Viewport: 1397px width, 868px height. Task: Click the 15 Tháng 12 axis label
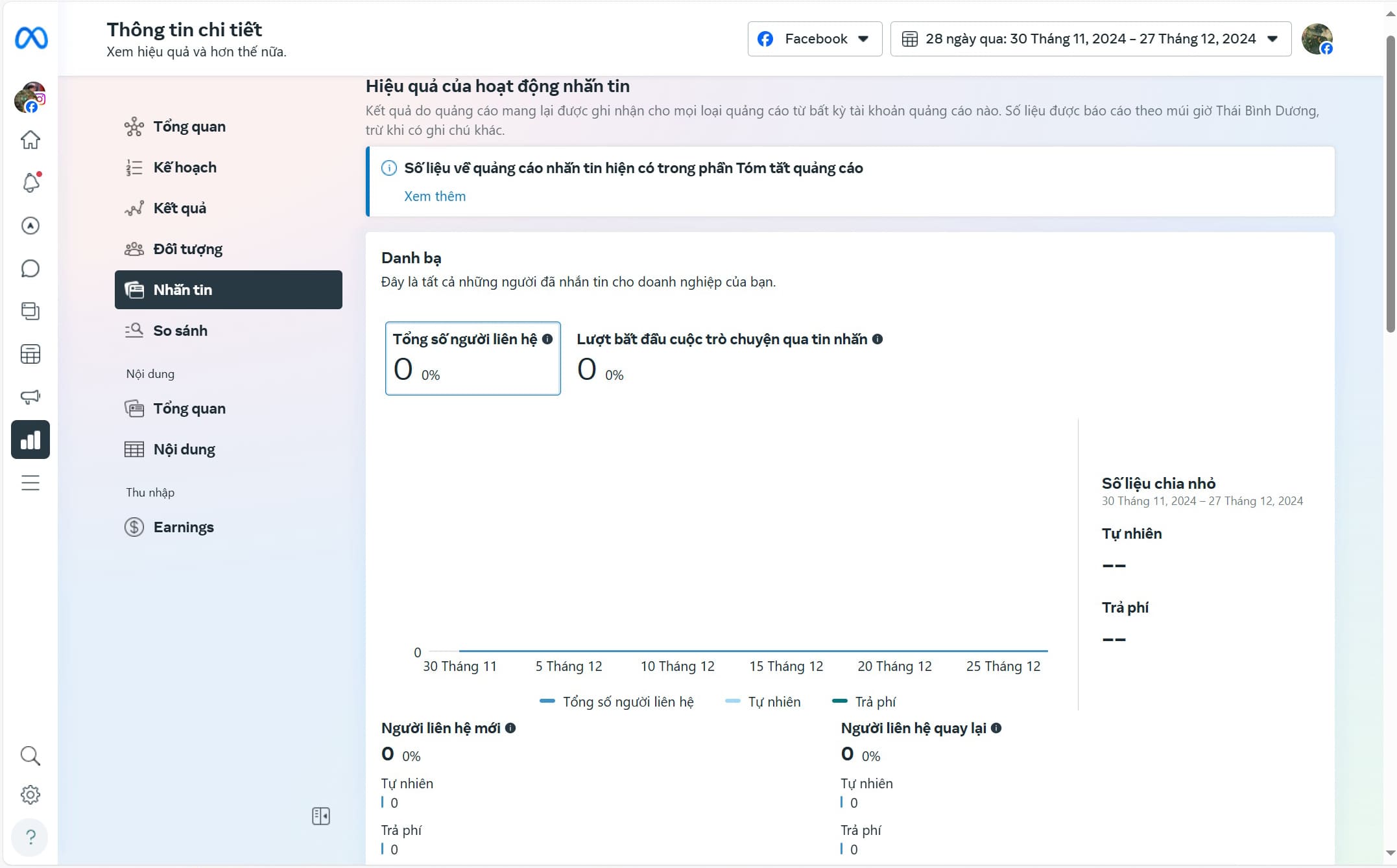pos(786,666)
